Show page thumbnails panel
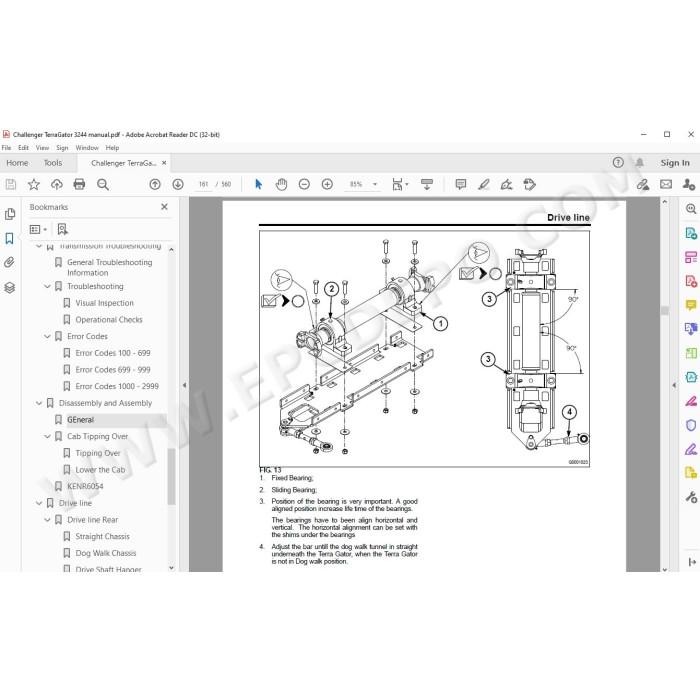 [x=9, y=214]
